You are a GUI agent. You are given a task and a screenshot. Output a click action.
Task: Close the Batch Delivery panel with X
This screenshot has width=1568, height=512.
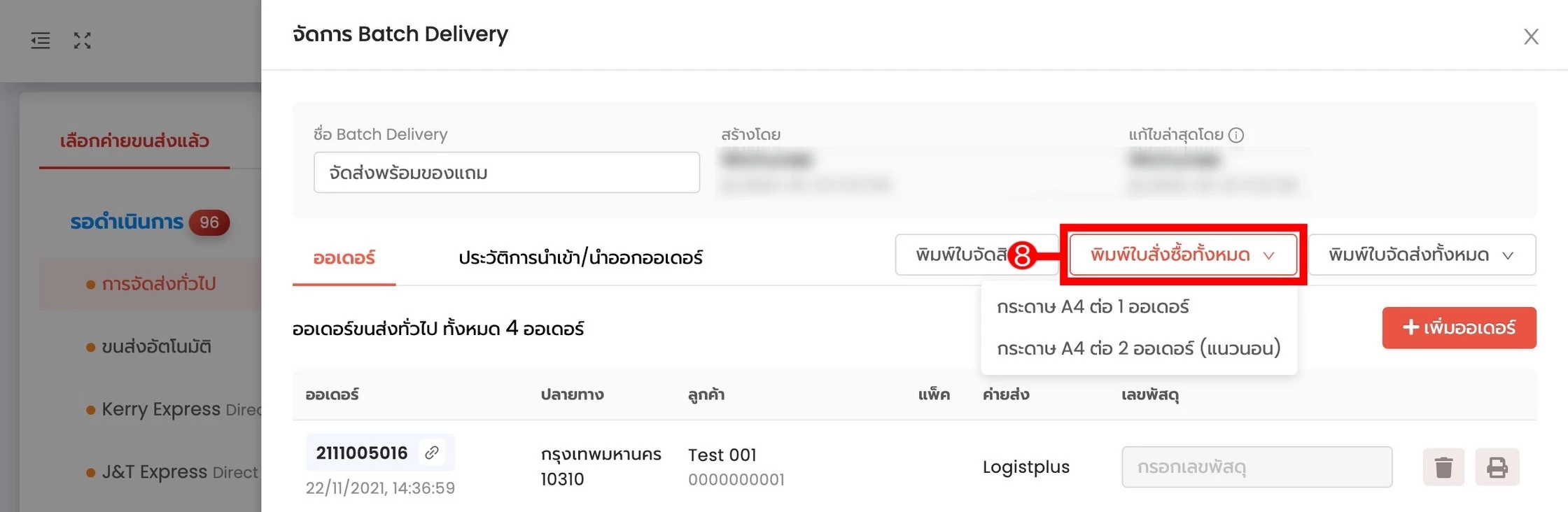click(1531, 36)
